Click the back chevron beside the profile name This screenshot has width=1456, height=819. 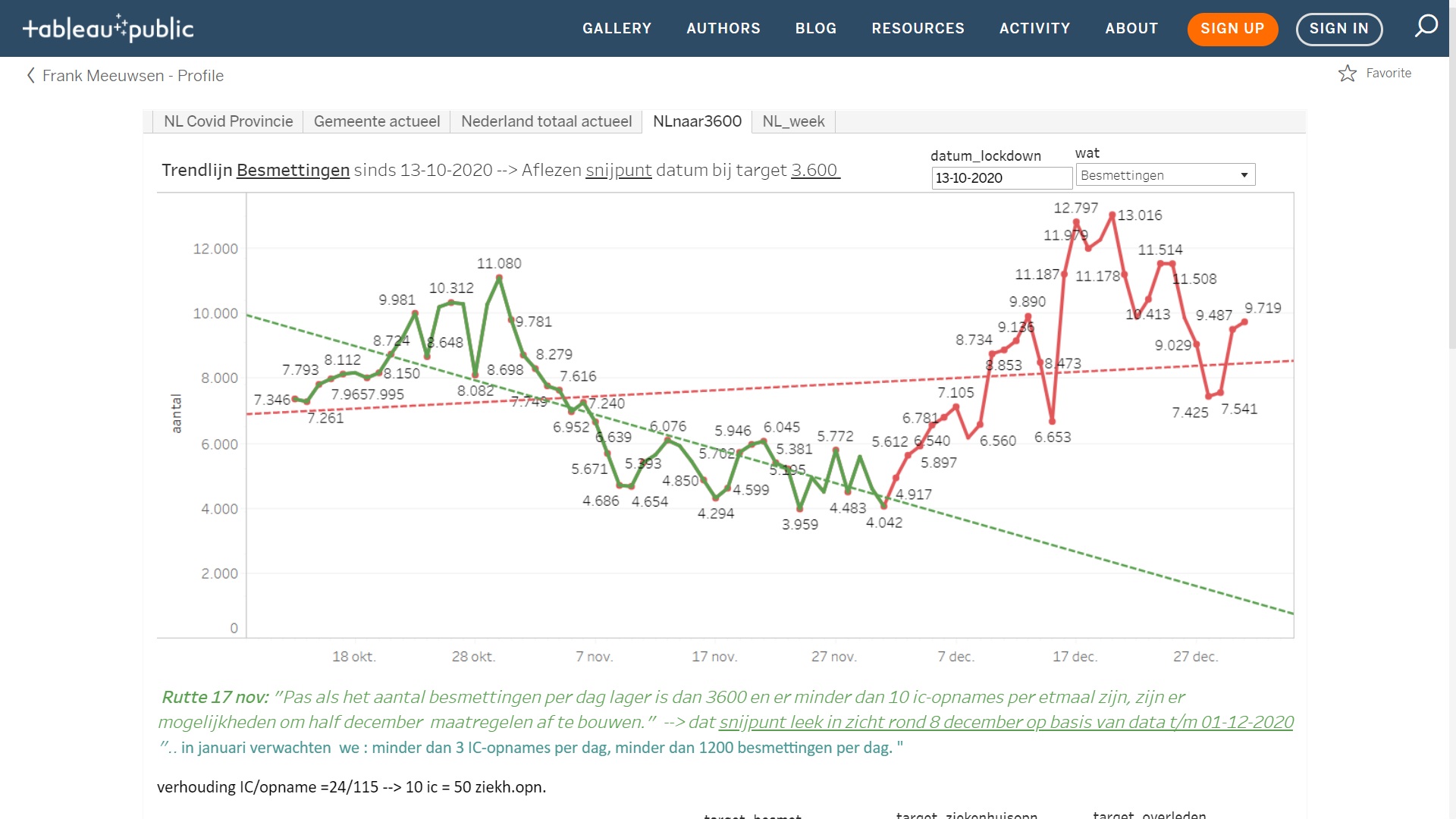click(30, 75)
